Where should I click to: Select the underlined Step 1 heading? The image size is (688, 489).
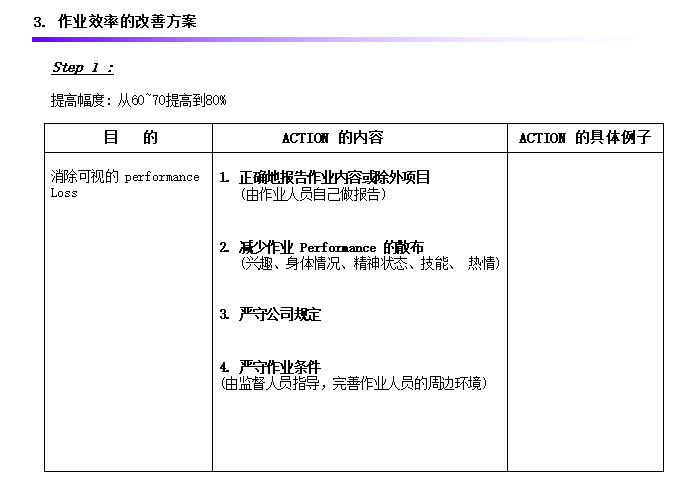pos(82,68)
